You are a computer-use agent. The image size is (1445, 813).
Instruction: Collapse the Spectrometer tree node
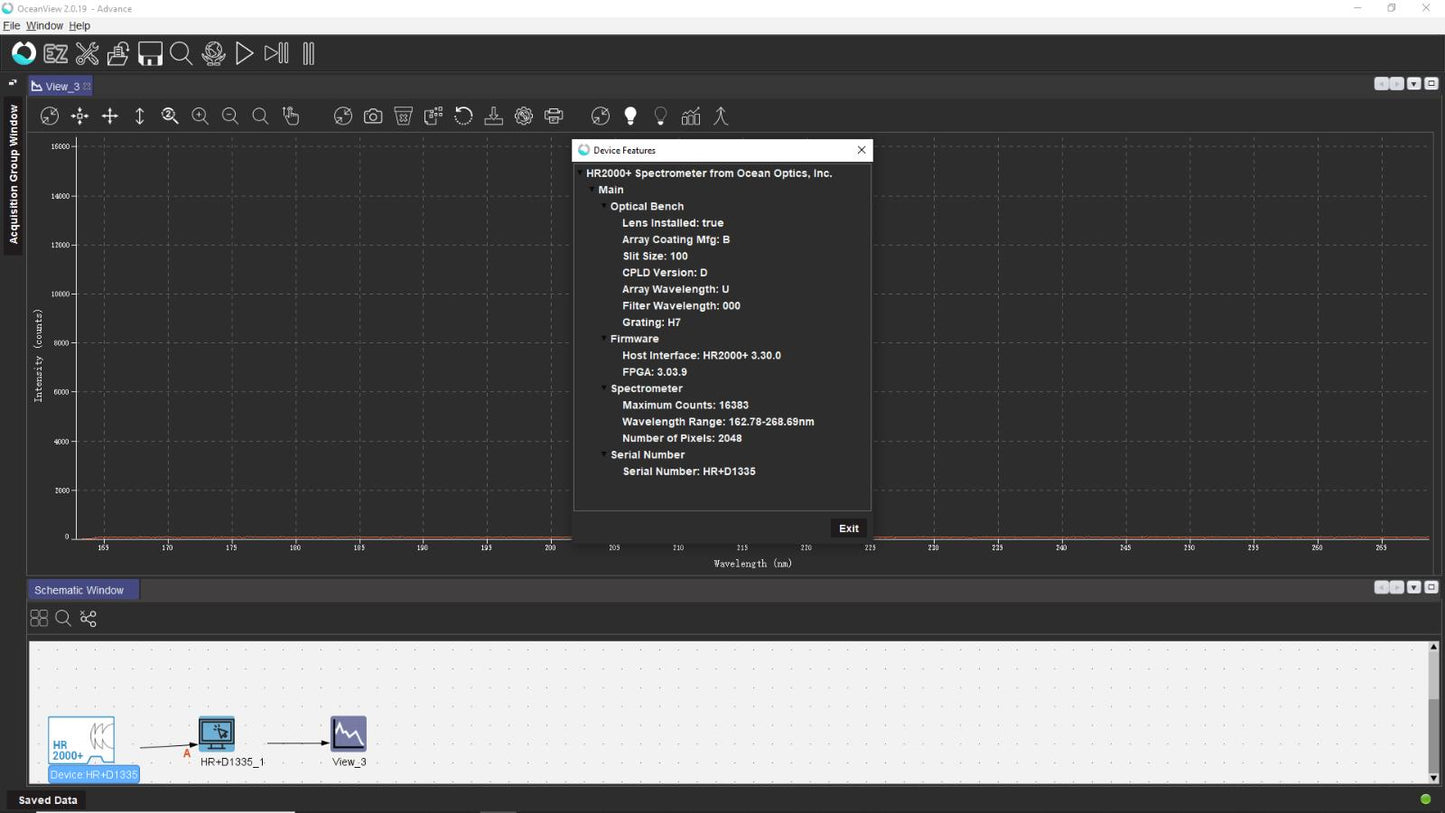pyautogui.click(x=603, y=389)
